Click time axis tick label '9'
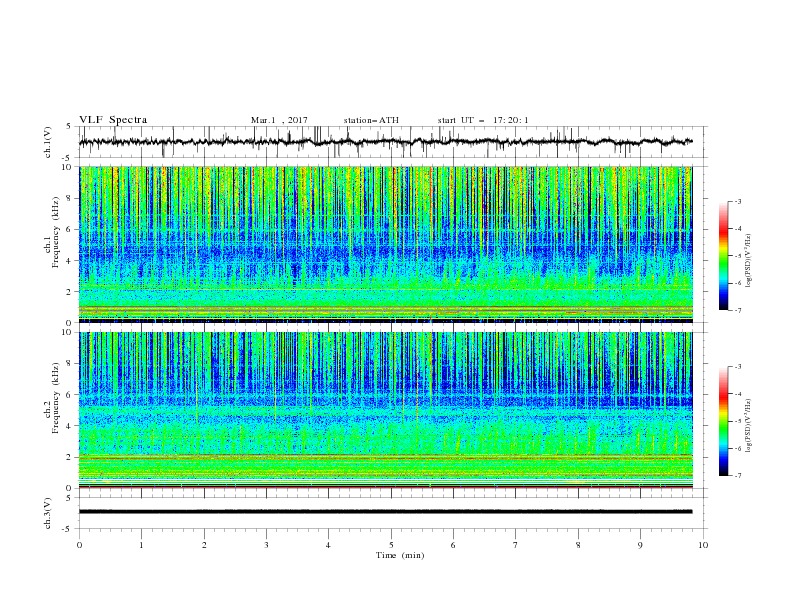792x612 pixels. (640, 545)
